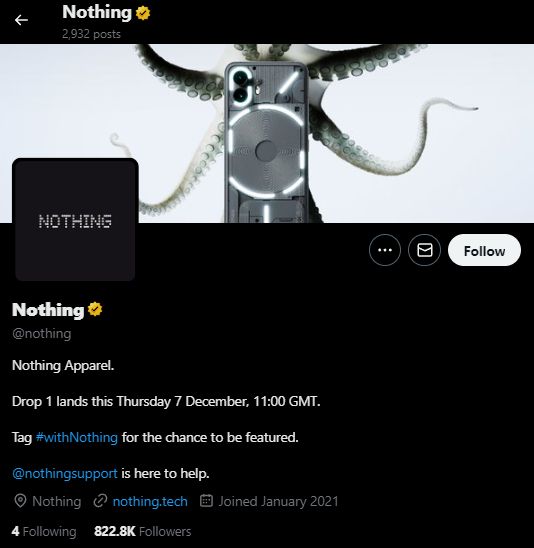Open the NOTHING profile picture
This screenshot has width=534, height=548.
click(x=75, y=220)
